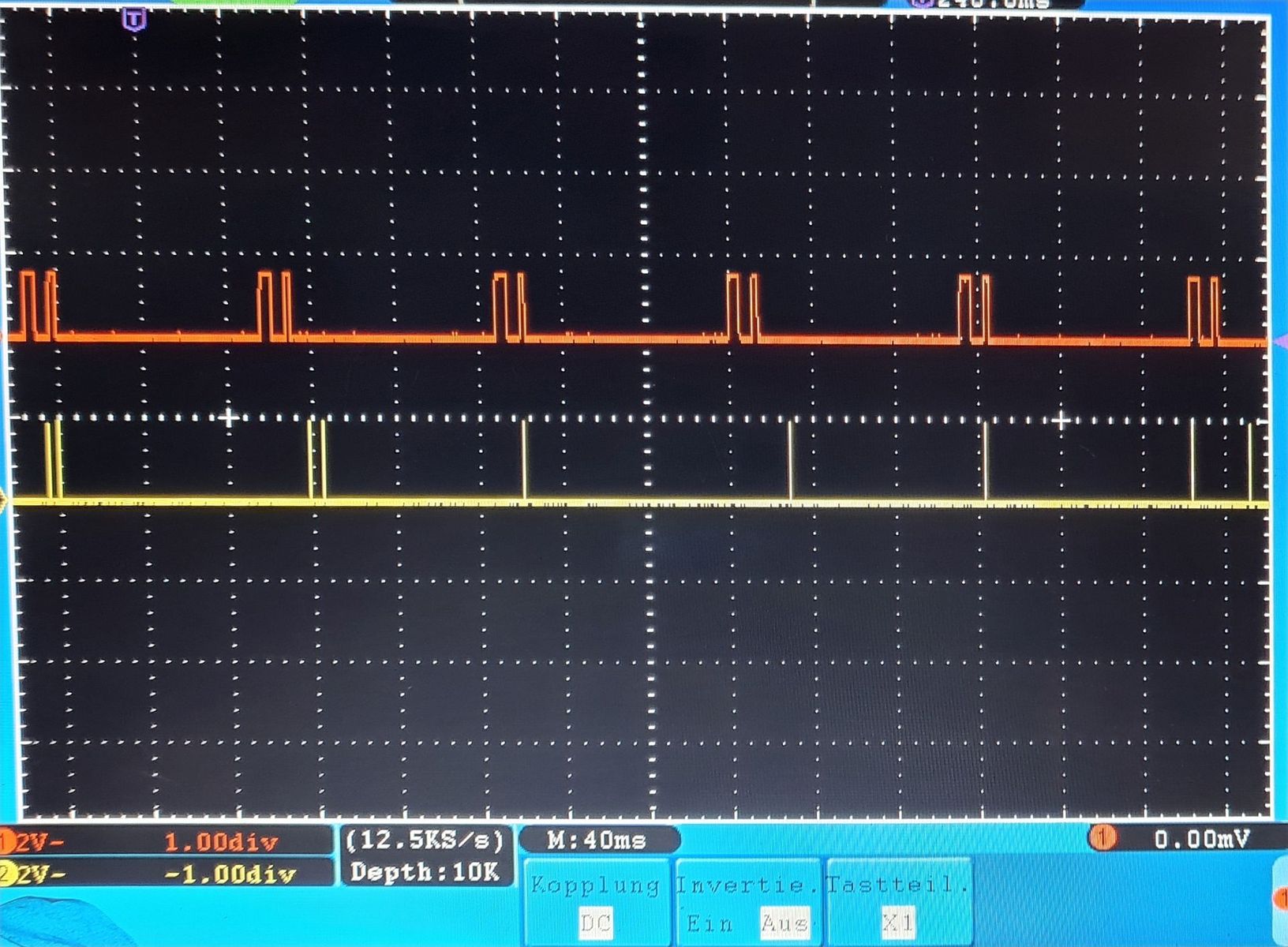The height and width of the screenshot is (947, 1288).
Task: Click the orange channel 1 badge
Action: [x=6, y=843]
